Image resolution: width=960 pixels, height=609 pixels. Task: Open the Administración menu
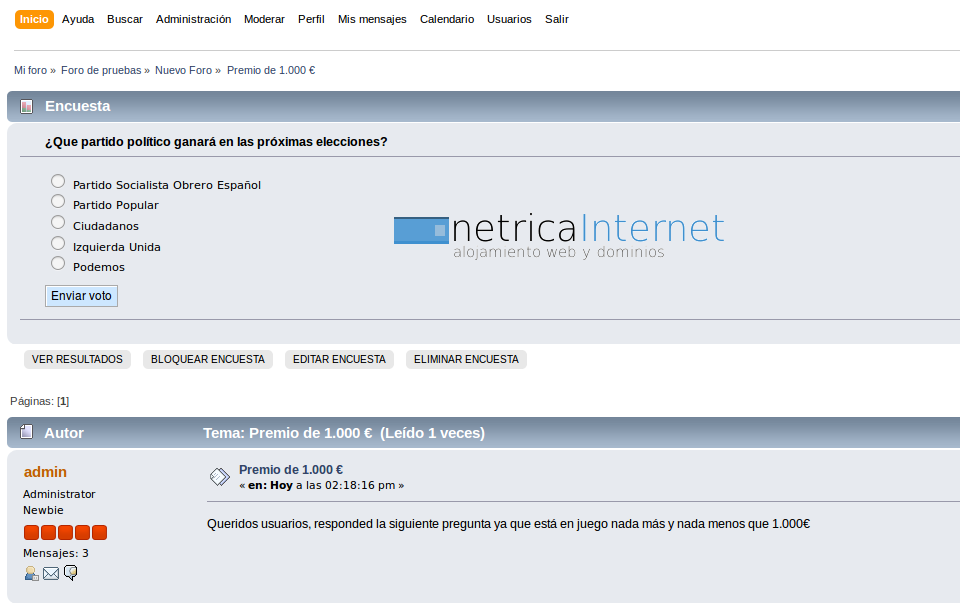(193, 19)
